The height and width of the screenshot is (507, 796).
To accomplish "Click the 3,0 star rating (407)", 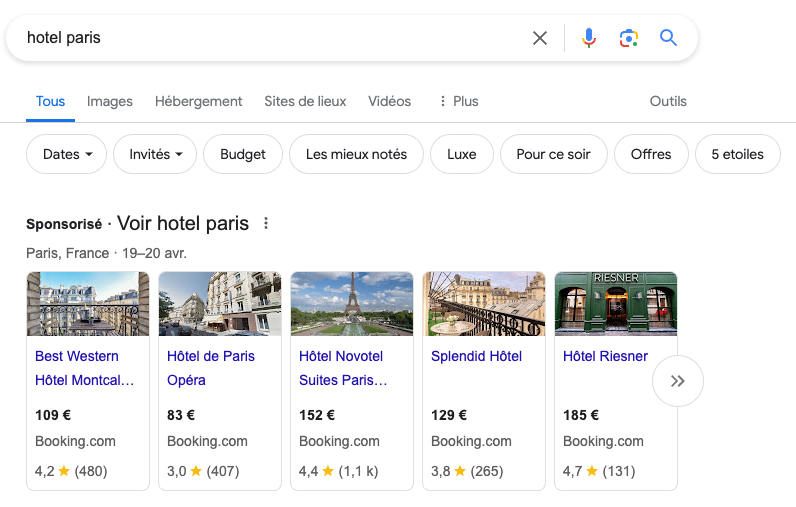I will click(x=203, y=471).
